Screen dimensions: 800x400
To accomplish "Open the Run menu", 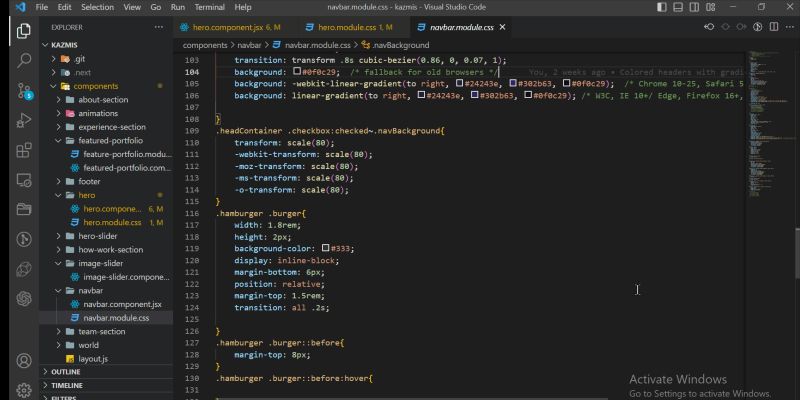I will pos(178,7).
